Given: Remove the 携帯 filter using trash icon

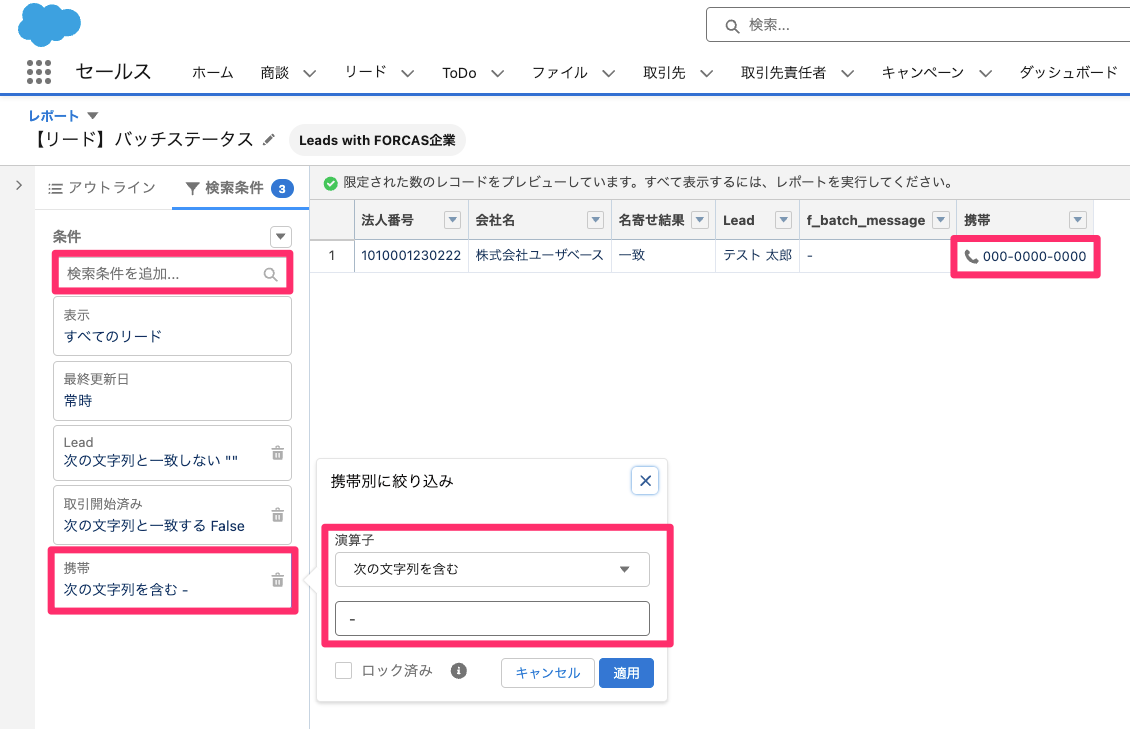Looking at the screenshot, I should 278,580.
